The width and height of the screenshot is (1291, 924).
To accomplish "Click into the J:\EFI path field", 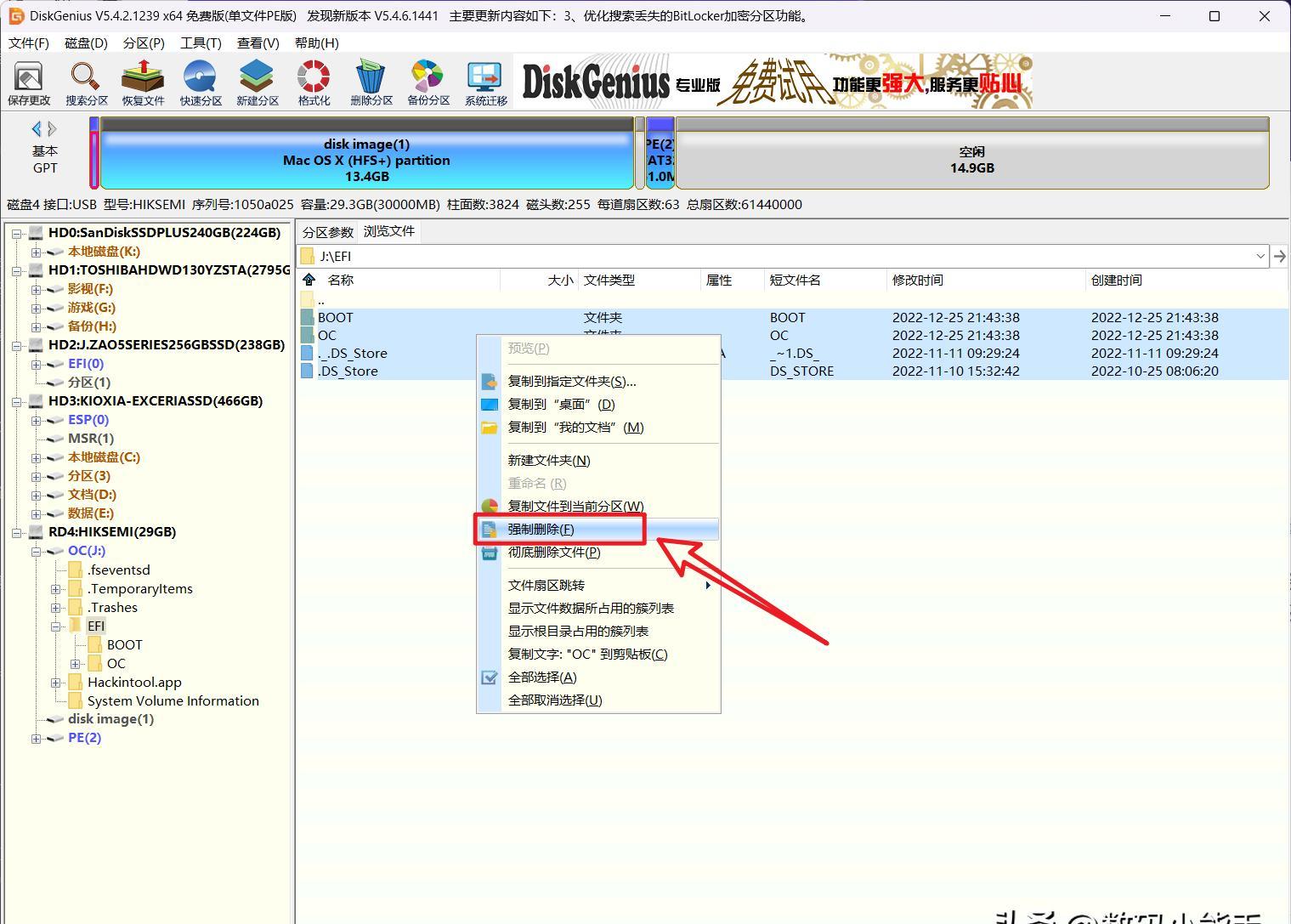I will [x=782, y=256].
